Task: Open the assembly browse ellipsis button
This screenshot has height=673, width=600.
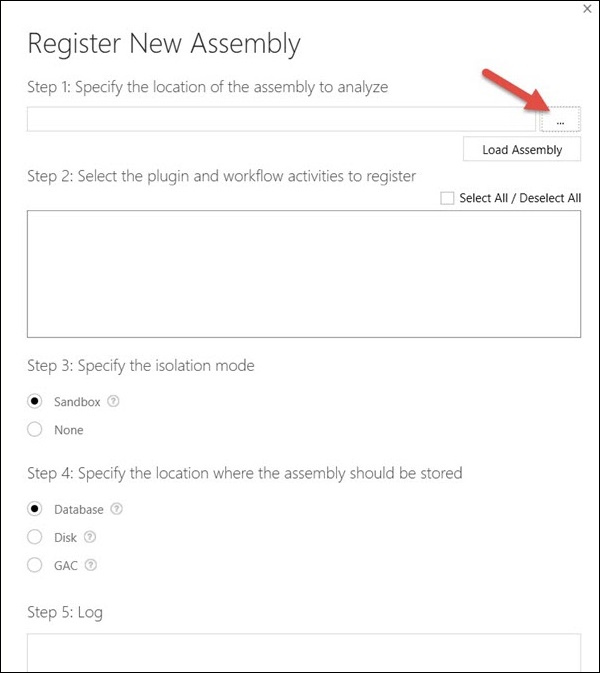Action: click(560, 119)
